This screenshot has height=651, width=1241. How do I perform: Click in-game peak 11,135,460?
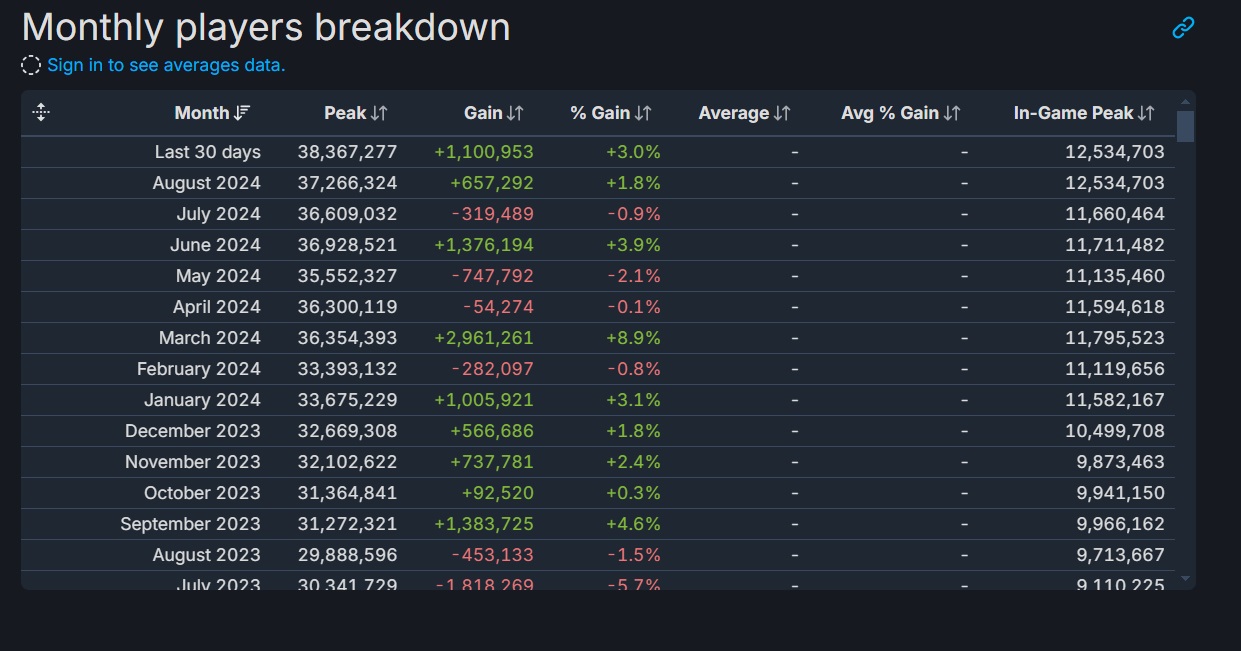[1115, 276]
